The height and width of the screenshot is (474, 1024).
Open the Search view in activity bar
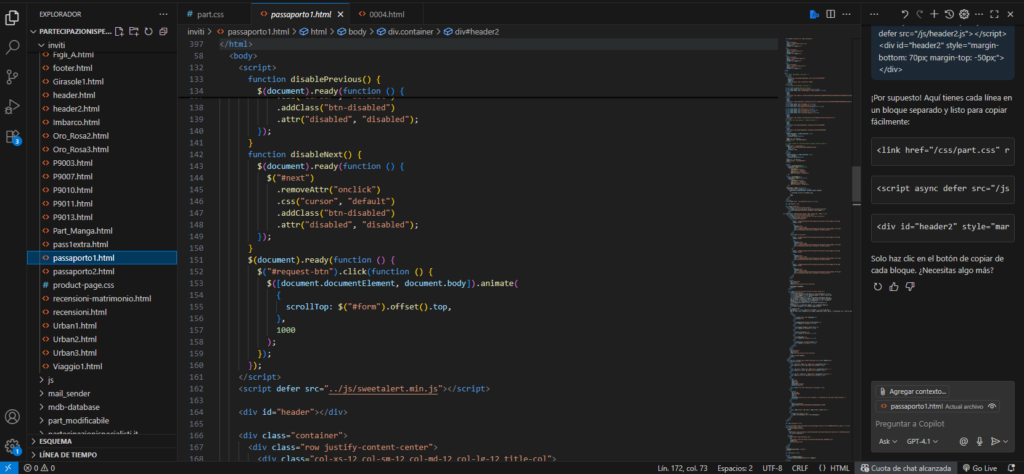pos(13,46)
